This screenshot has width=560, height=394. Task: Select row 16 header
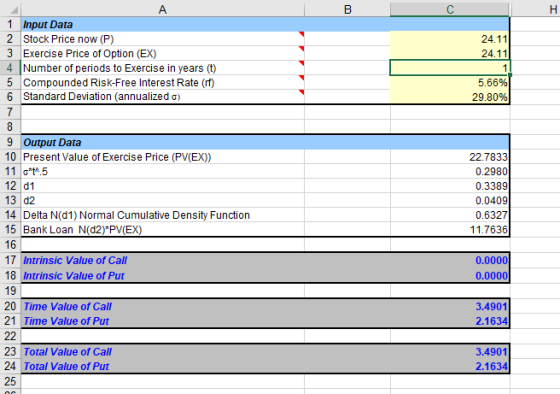coord(10,245)
